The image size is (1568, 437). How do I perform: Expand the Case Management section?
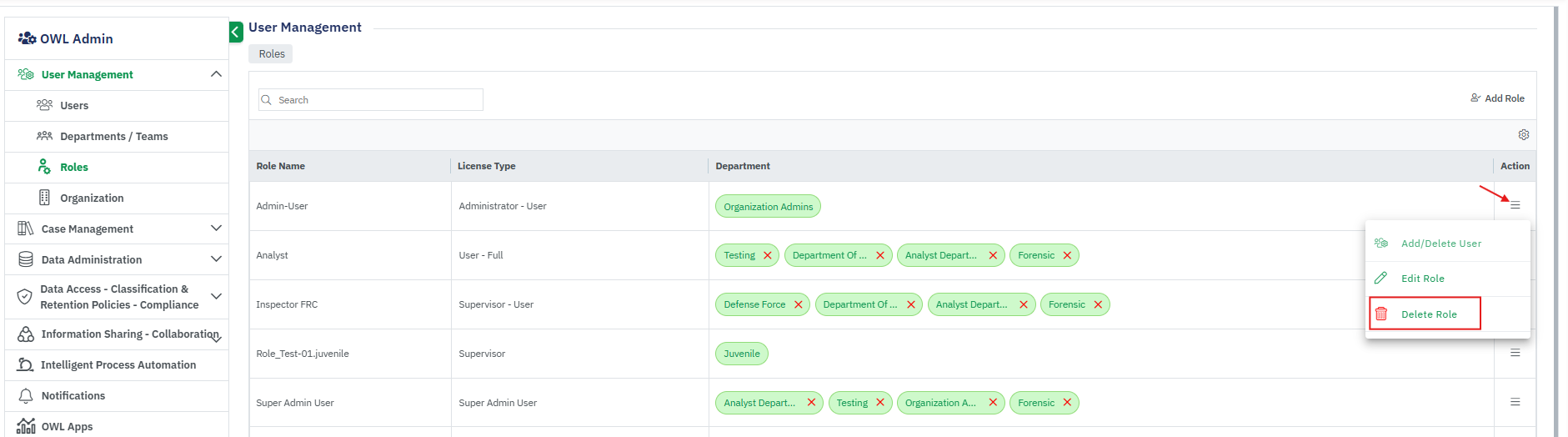pos(216,229)
